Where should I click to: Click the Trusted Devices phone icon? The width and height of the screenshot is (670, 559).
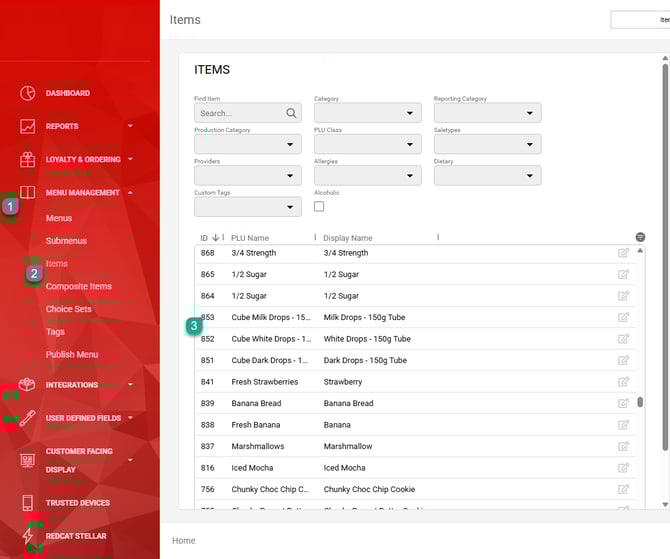(27, 503)
